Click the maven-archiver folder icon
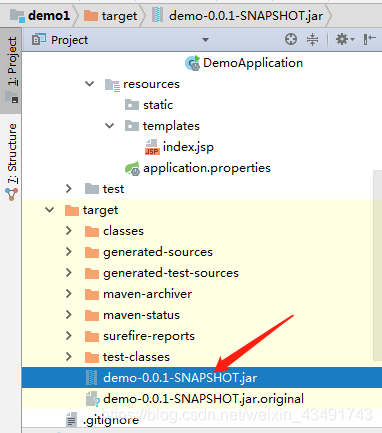The height and width of the screenshot is (433, 382). pos(92,294)
